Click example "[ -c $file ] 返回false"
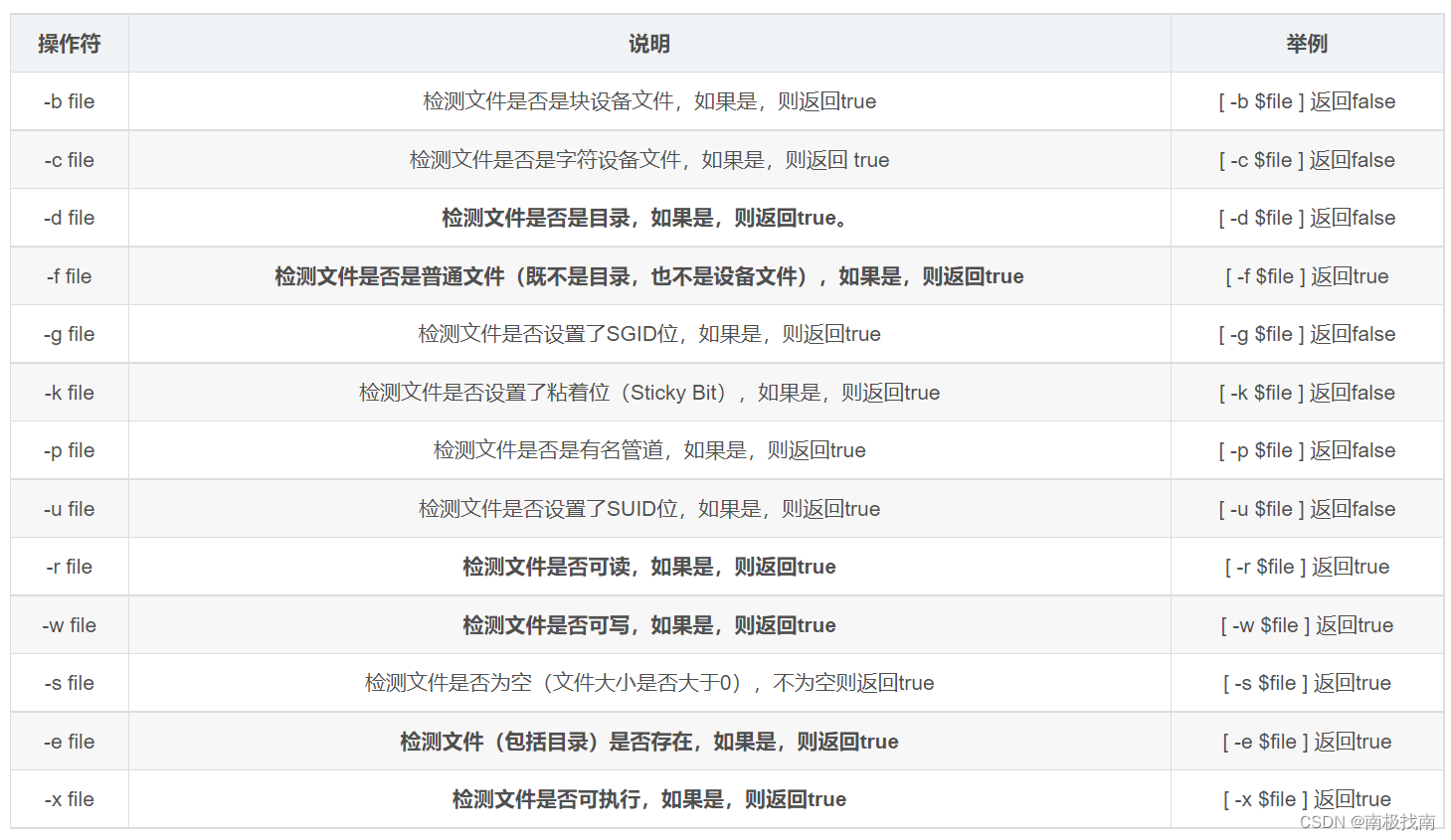Viewport: 1451px width, 840px height. [x=1307, y=160]
